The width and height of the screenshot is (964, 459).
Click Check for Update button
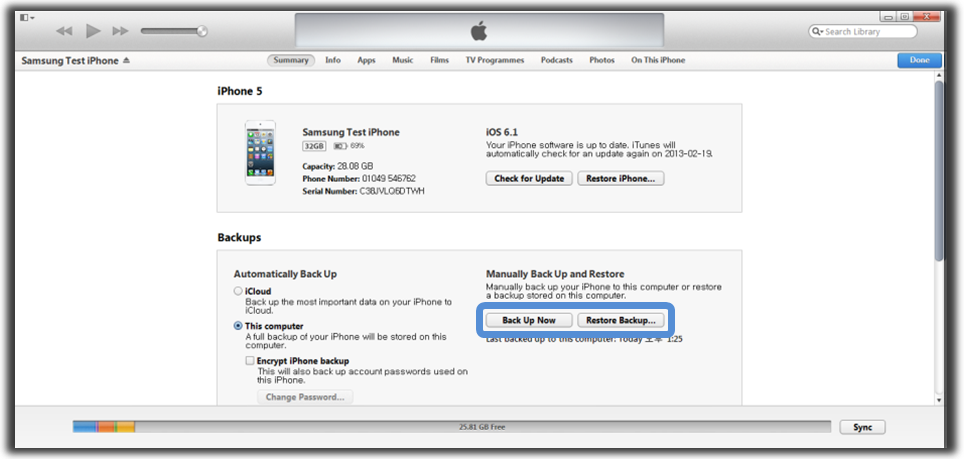coord(529,178)
